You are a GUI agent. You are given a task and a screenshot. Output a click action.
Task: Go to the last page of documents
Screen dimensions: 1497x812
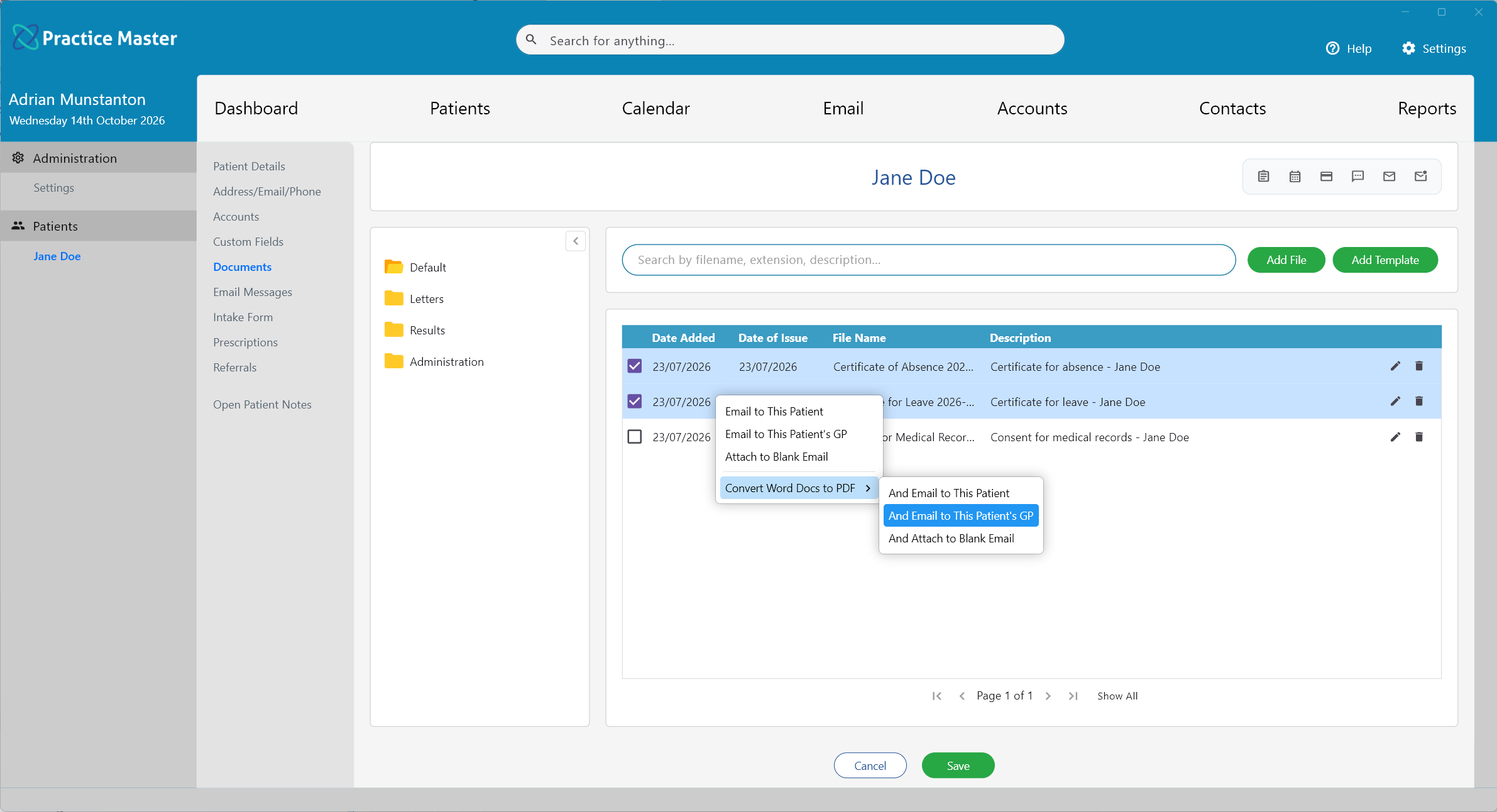1073,696
